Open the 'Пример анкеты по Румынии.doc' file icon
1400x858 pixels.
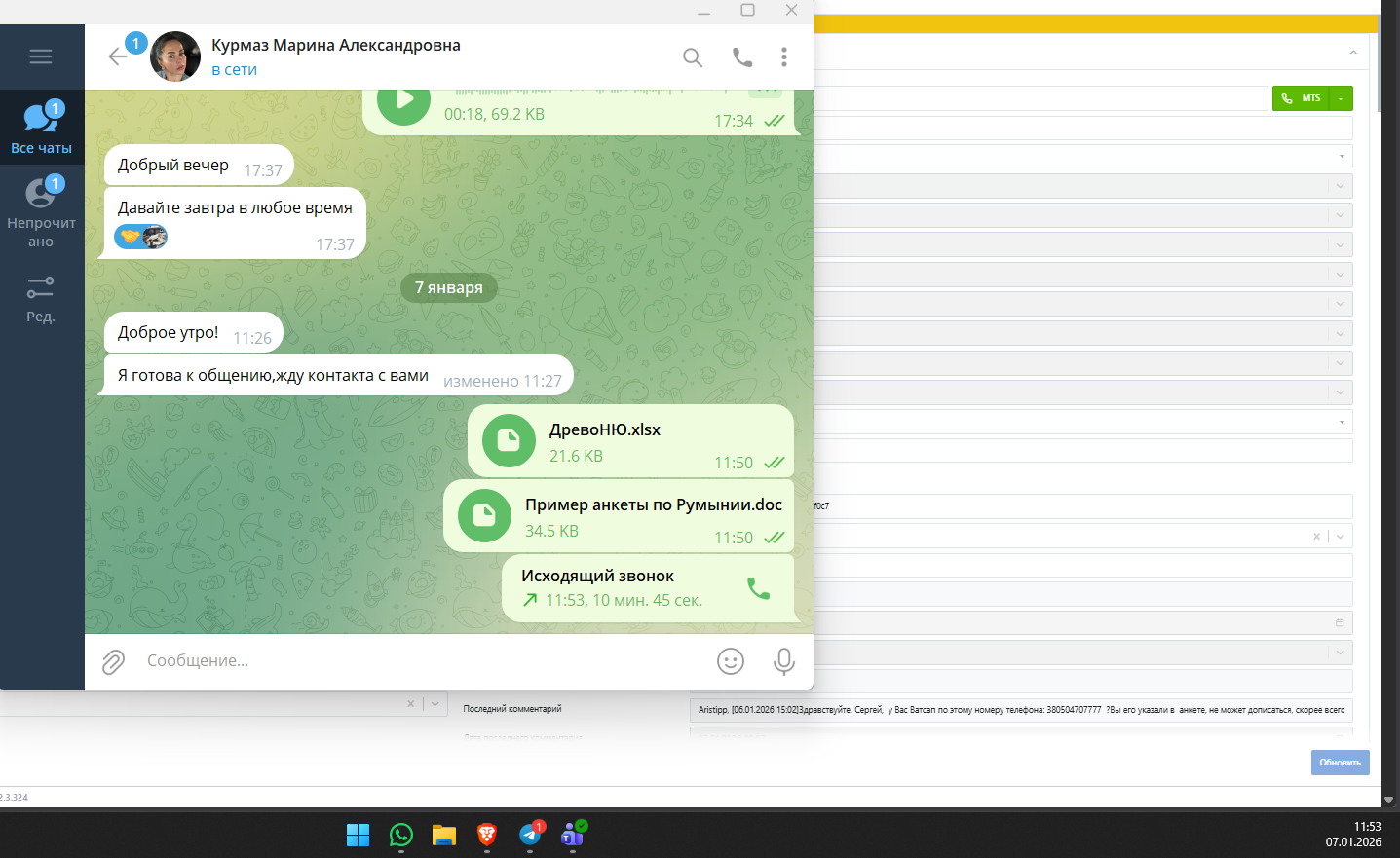[484, 516]
